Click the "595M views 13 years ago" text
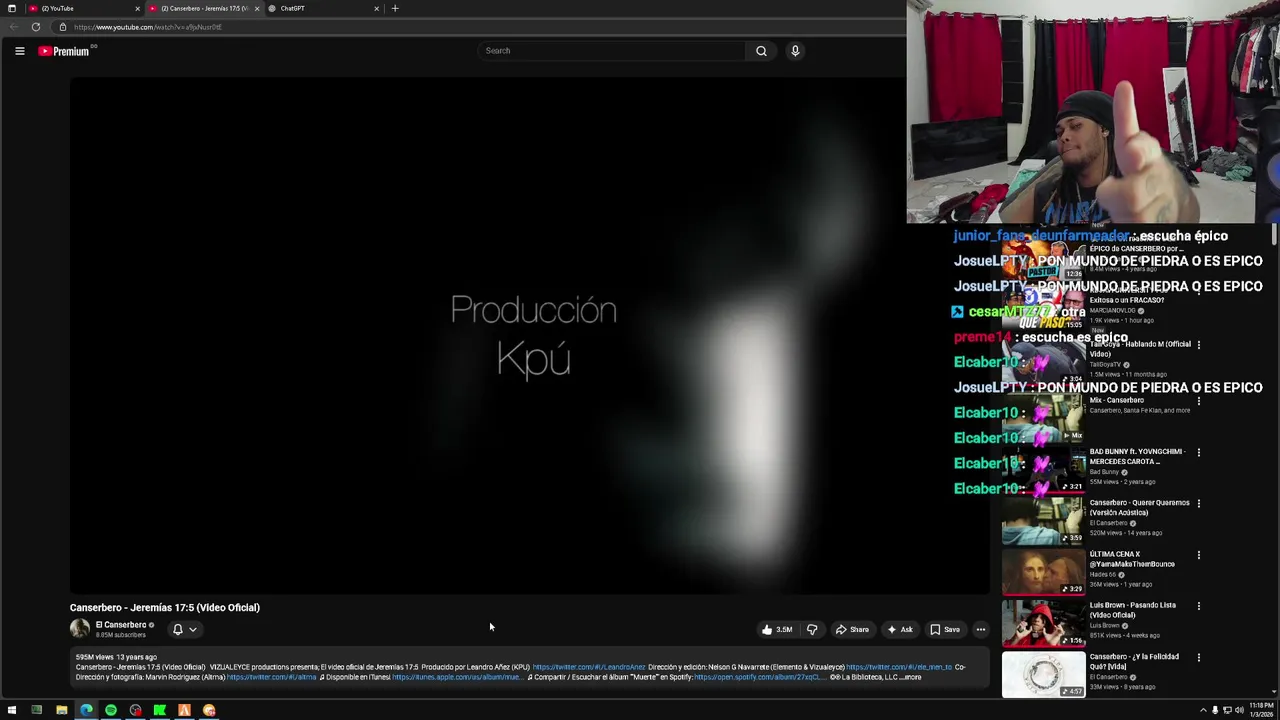1280x720 pixels. coord(116,657)
